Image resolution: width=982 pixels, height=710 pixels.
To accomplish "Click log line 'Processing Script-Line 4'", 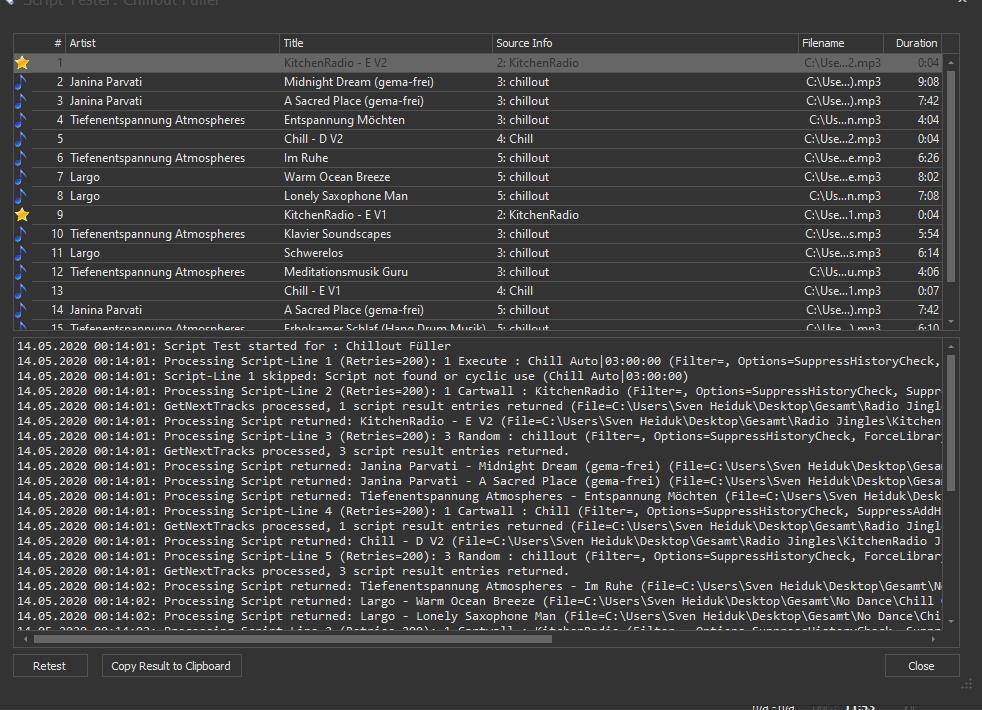I will (479, 512).
